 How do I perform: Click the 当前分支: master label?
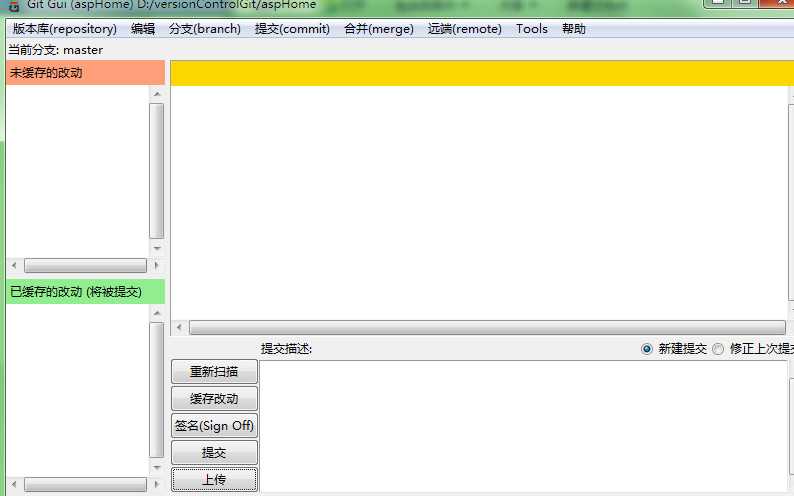click(x=56, y=50)
